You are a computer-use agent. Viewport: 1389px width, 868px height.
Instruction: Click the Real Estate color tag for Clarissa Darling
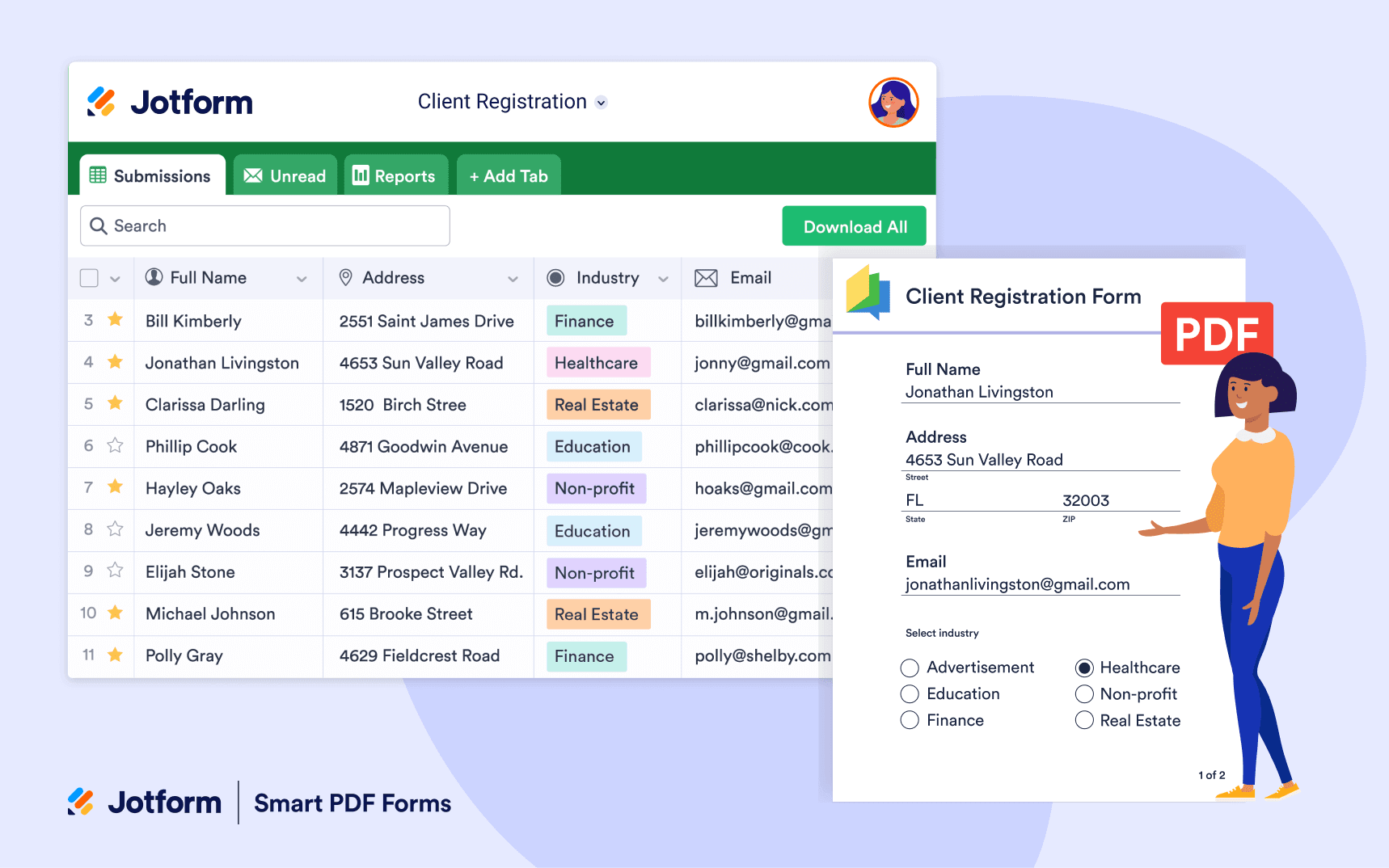point(597,404)
